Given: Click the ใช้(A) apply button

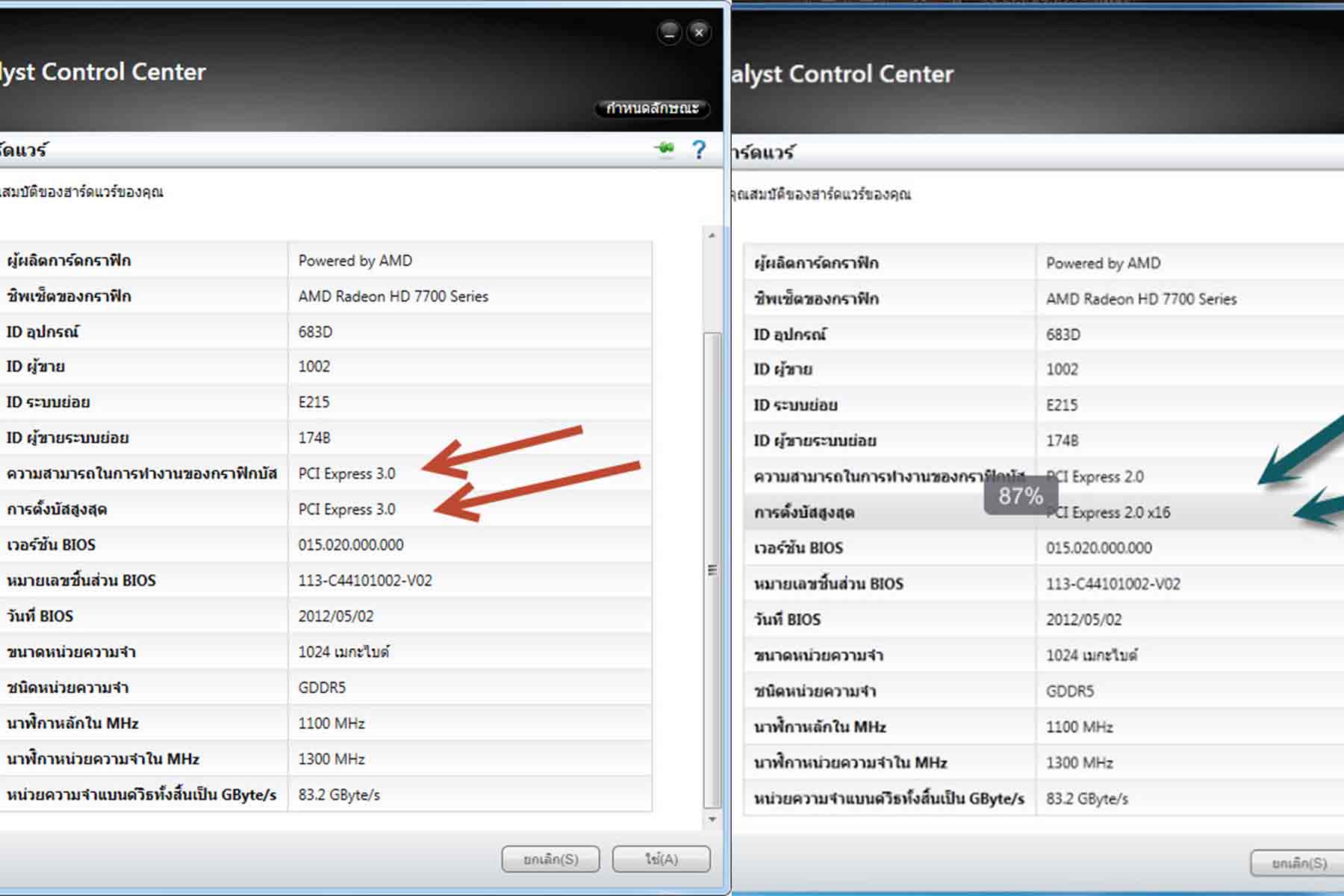Looking at the screenshot, I should (661, 859).
